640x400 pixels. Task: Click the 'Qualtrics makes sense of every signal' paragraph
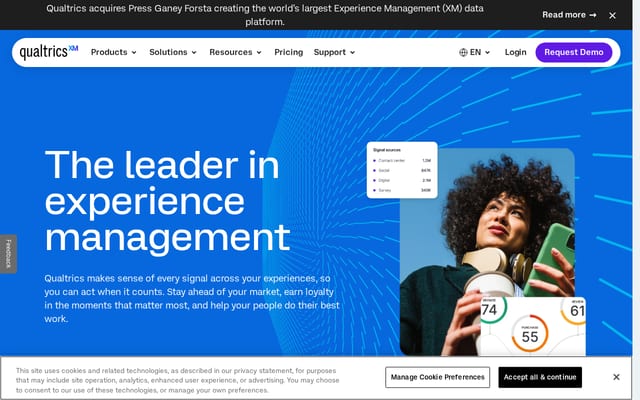click(x=192, y=298)
